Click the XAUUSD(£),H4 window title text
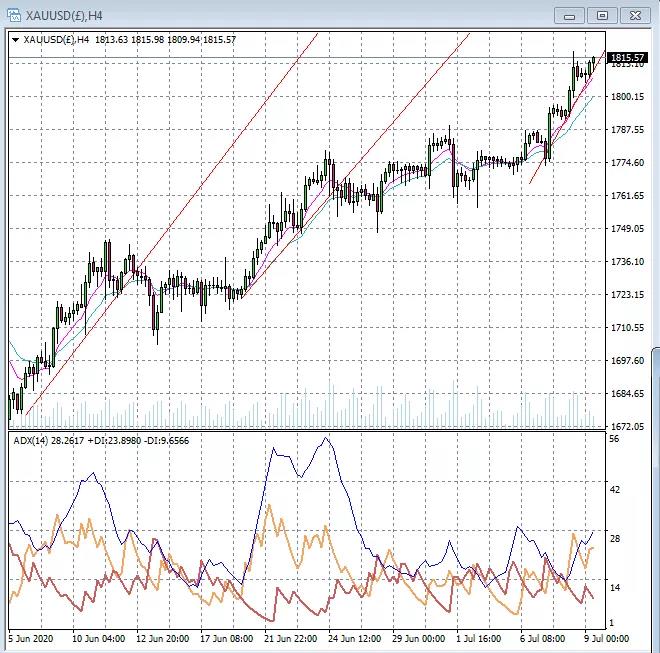This screenshot has width=660, height=653. 64,16
